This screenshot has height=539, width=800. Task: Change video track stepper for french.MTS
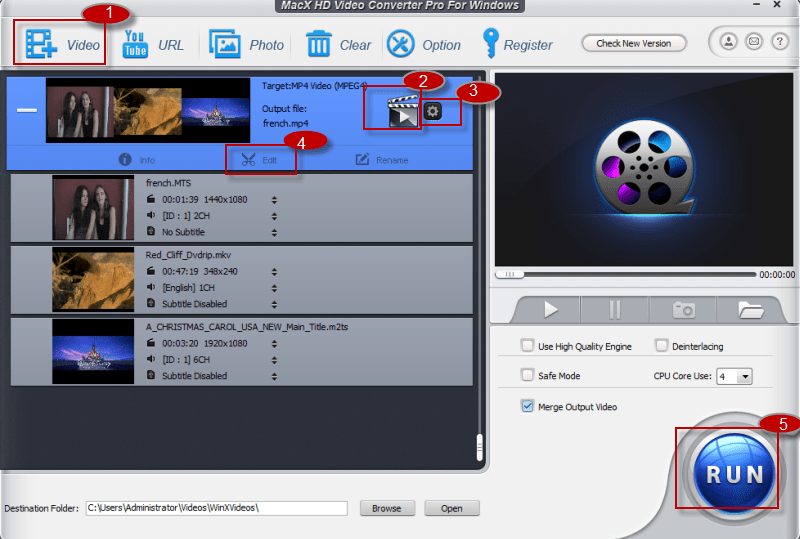click(x=274, y=200)
